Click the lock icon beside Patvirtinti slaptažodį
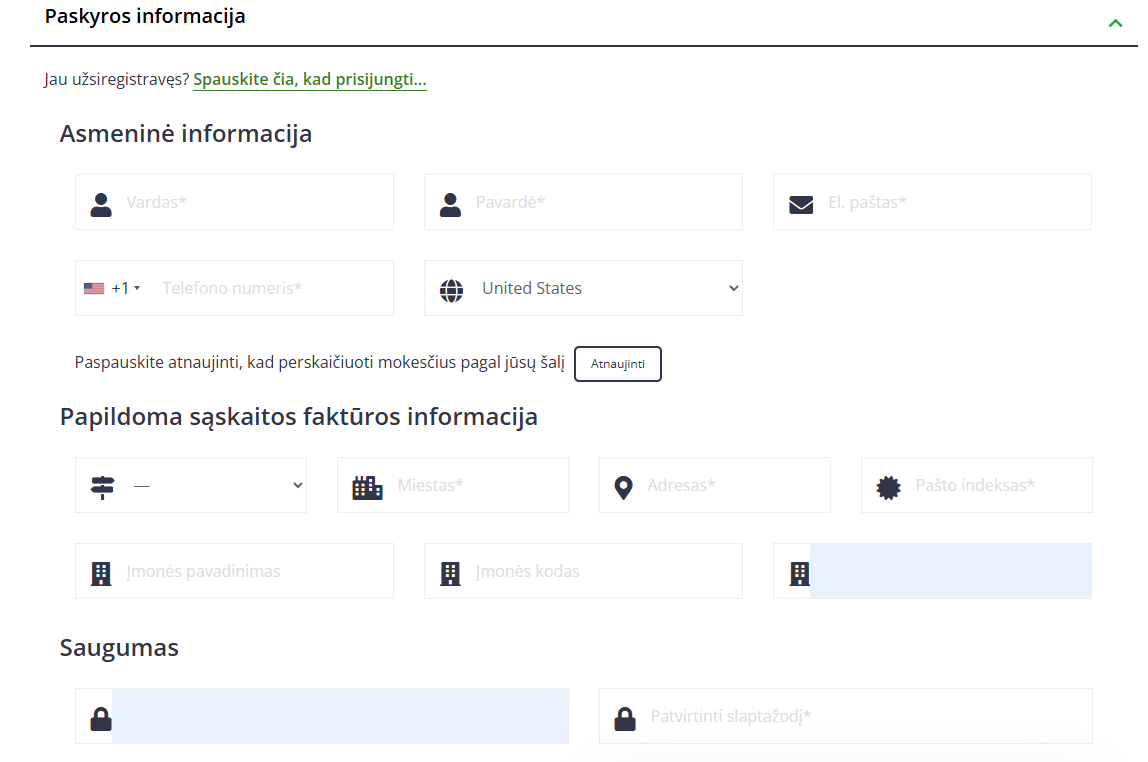Viewport: 1148px width, 762px height. click(625, 718)
